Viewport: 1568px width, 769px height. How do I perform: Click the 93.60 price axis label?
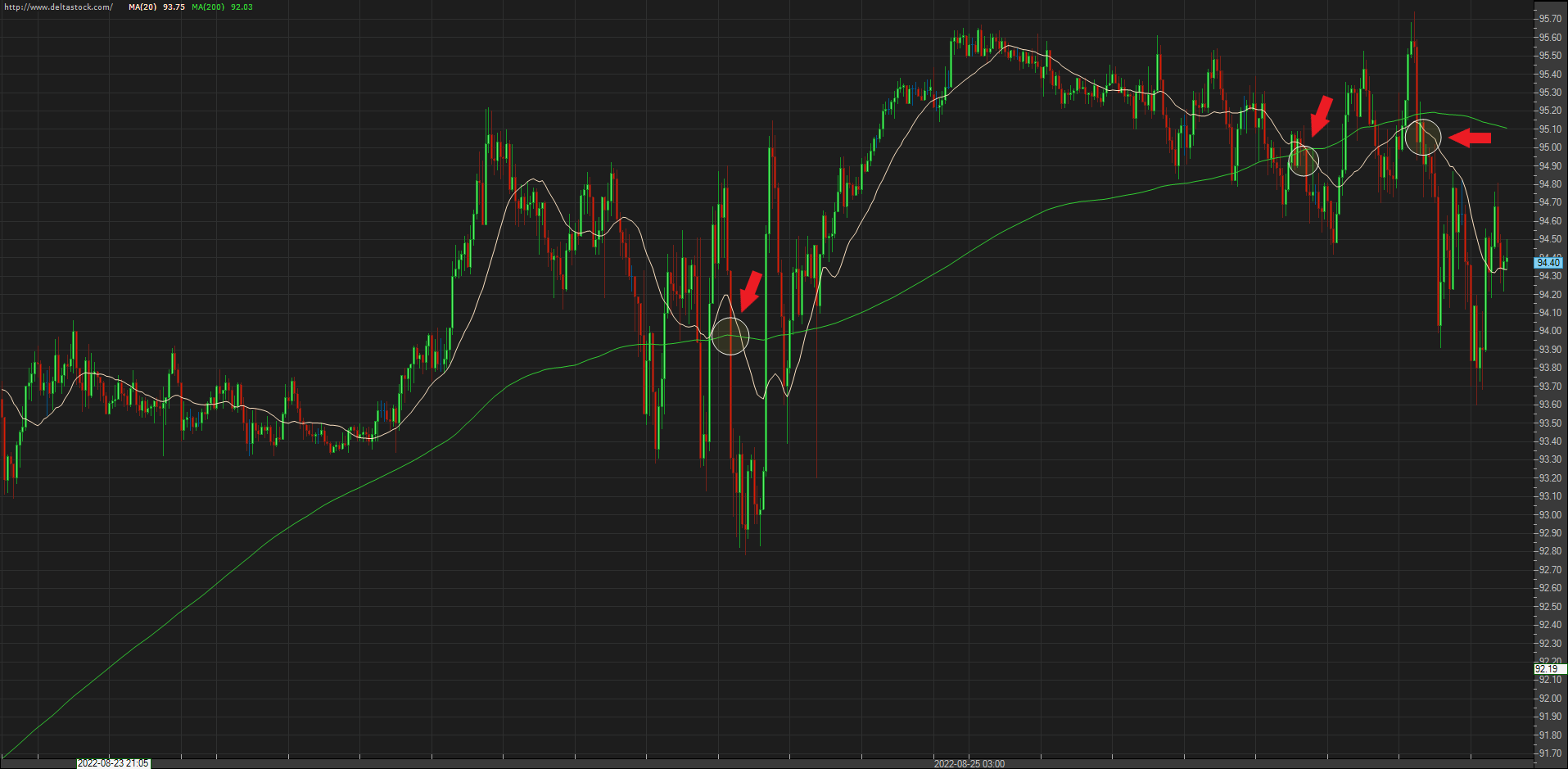(1549, 405)
